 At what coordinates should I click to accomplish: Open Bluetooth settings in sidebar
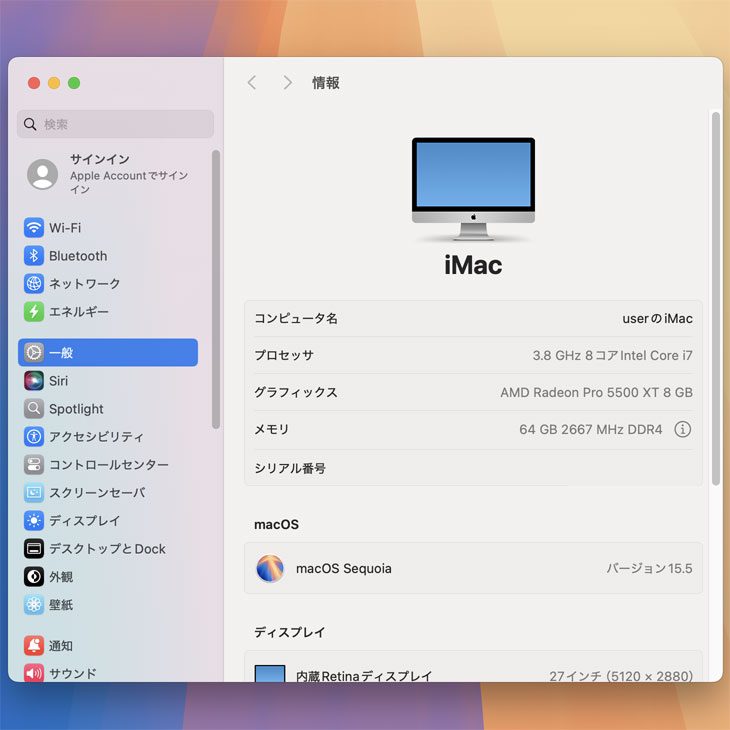coord(108,256)
